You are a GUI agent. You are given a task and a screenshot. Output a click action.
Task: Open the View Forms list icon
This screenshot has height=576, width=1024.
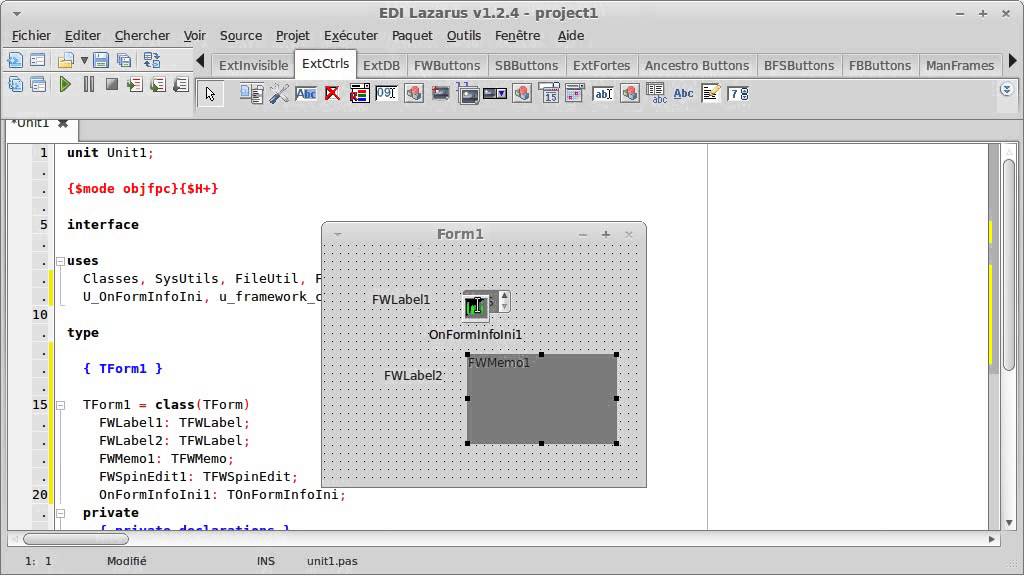tap(38, 84)
